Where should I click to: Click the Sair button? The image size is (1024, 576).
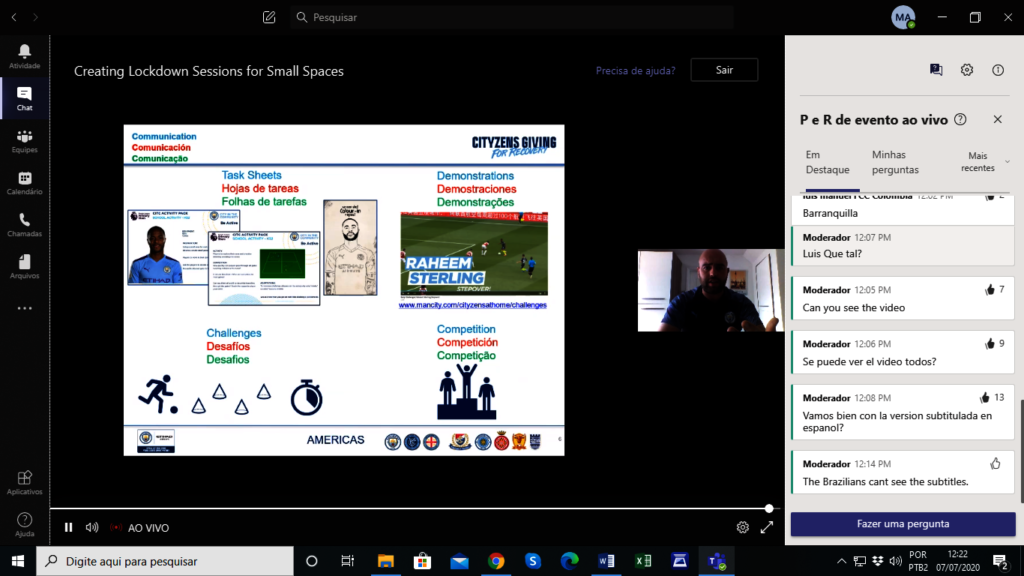click(724, 70)
